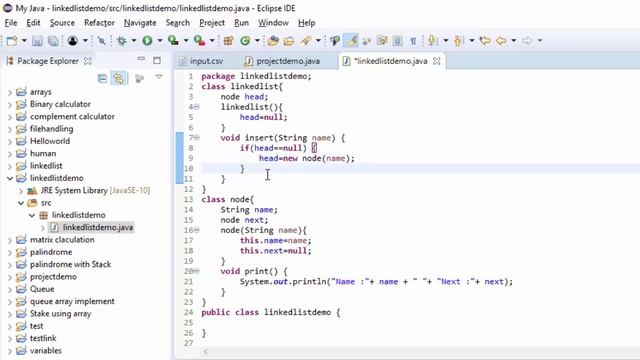Open the Navigate menu

click(140, 23)
